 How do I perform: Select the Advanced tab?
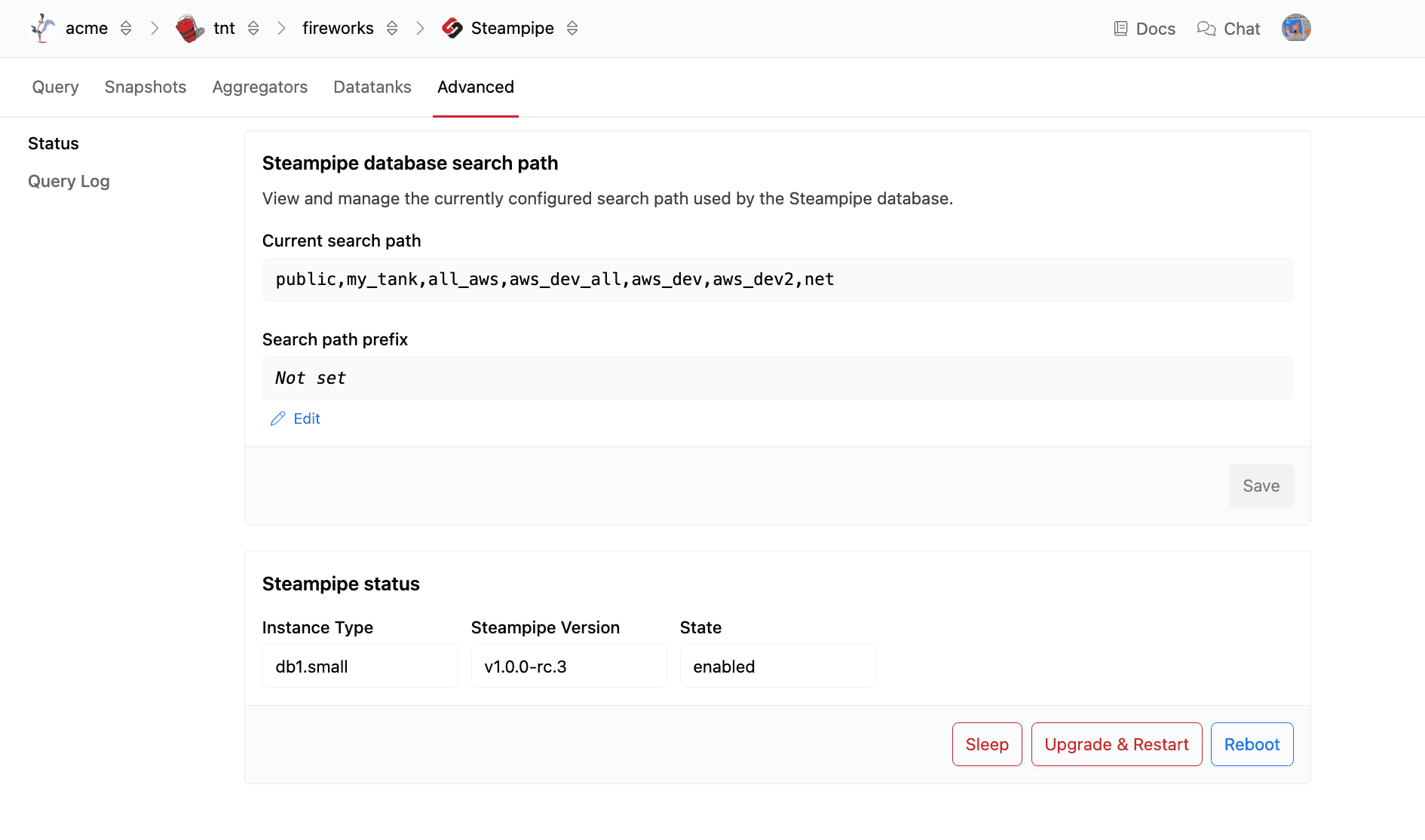point(476,87)
